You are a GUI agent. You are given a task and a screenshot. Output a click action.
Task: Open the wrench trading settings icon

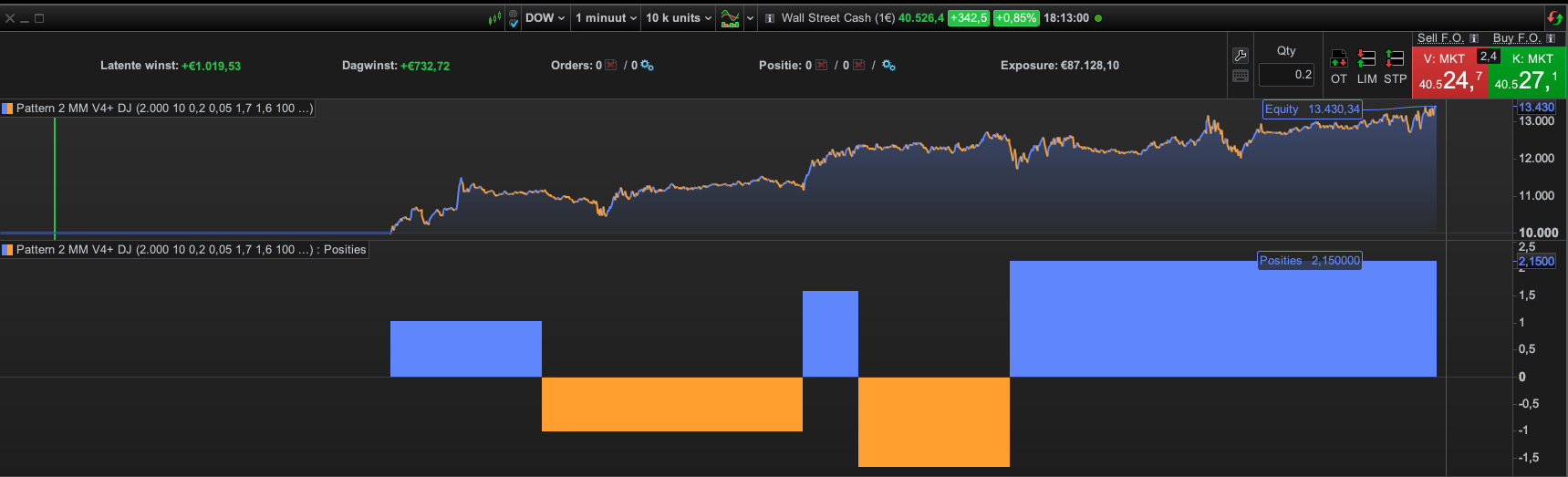pos(1241,55)
